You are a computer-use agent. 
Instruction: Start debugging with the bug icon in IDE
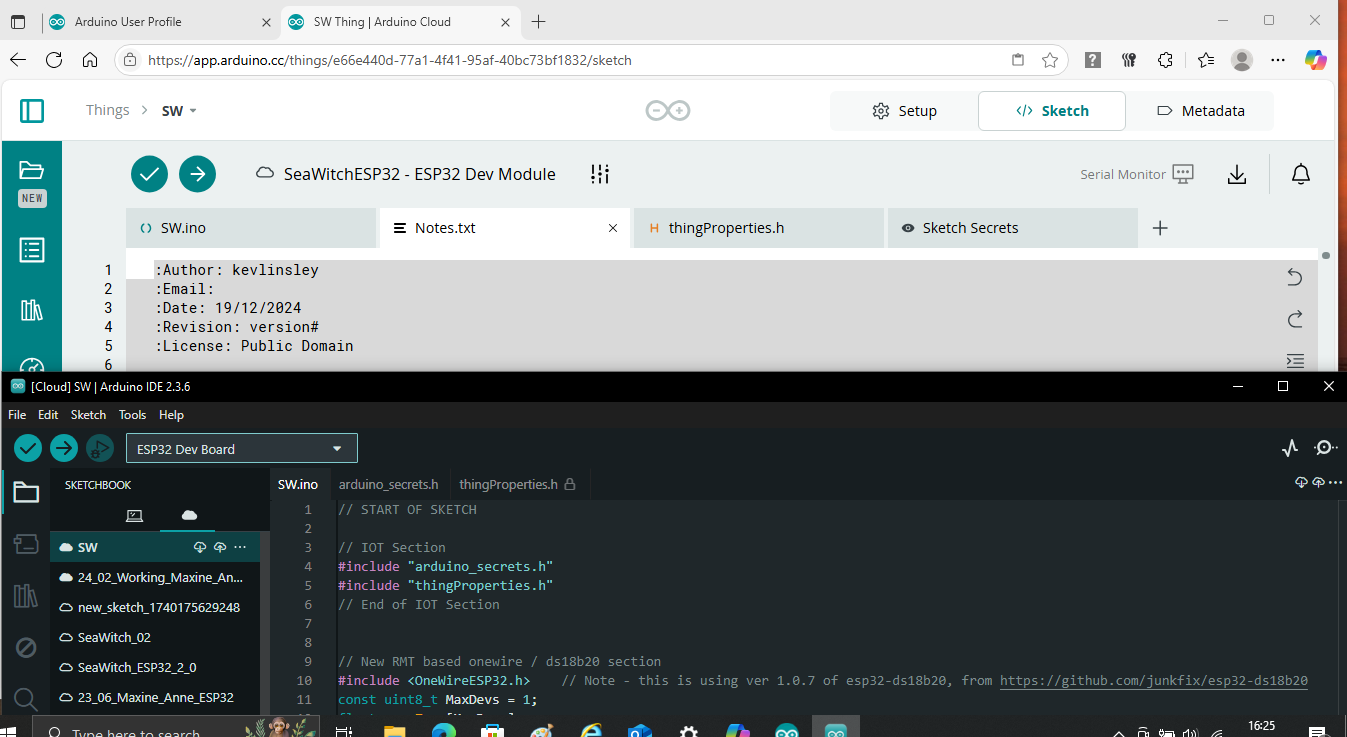tap(100, 448)
